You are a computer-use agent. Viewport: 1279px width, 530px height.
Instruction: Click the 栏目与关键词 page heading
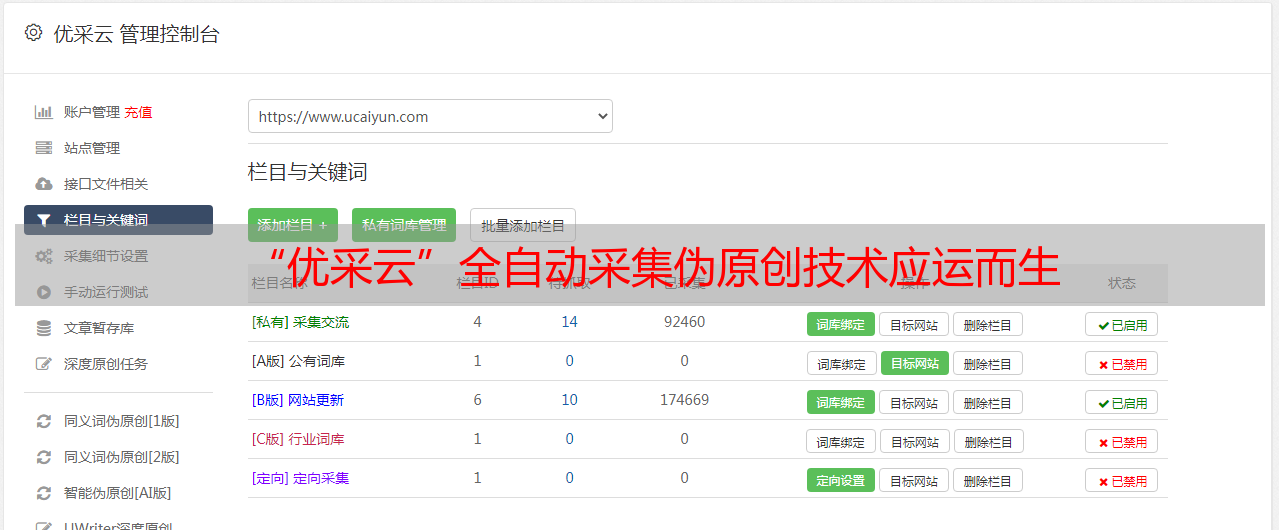[x=308, y=172]
